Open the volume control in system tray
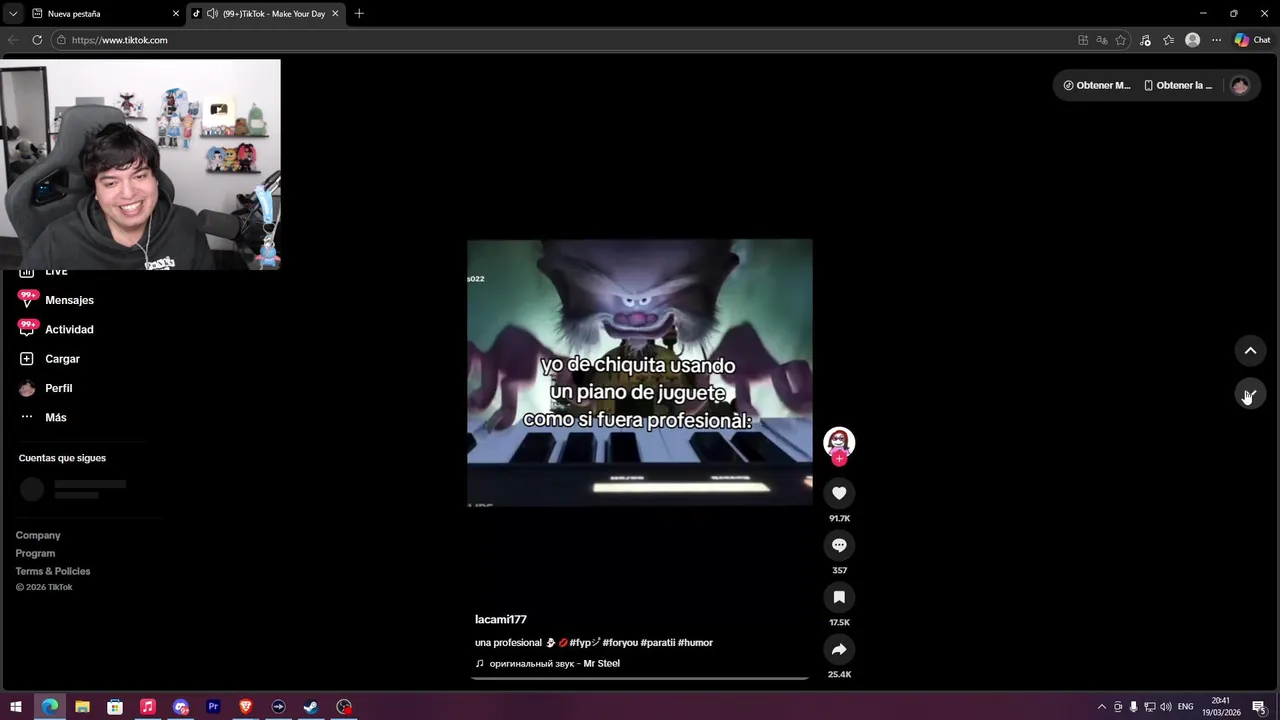 click(x=1166, y=707)
